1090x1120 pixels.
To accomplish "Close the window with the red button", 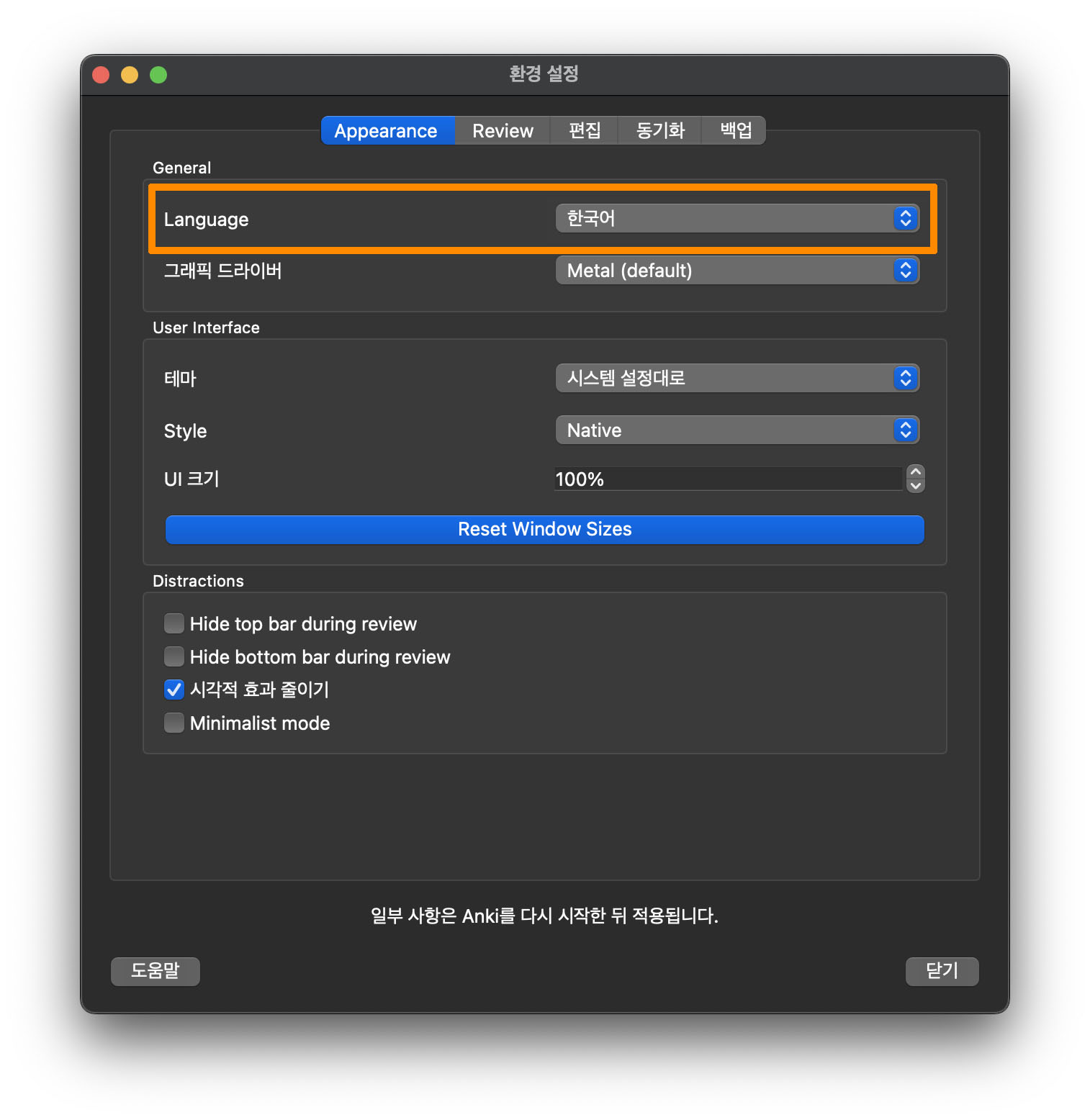I will (x=101, y=75).
